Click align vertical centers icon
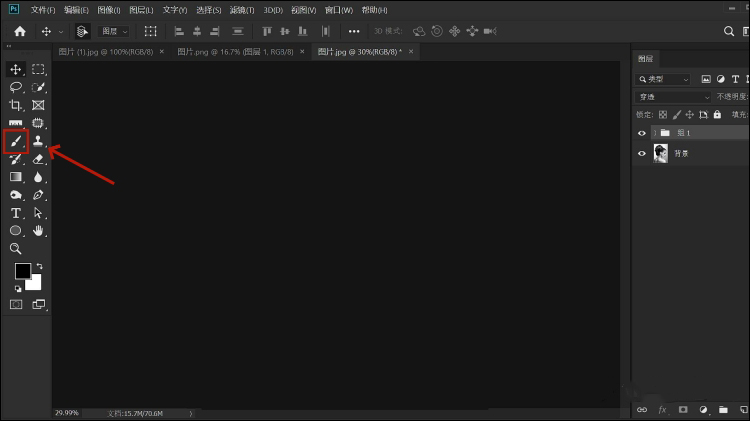 pos(285,32)
